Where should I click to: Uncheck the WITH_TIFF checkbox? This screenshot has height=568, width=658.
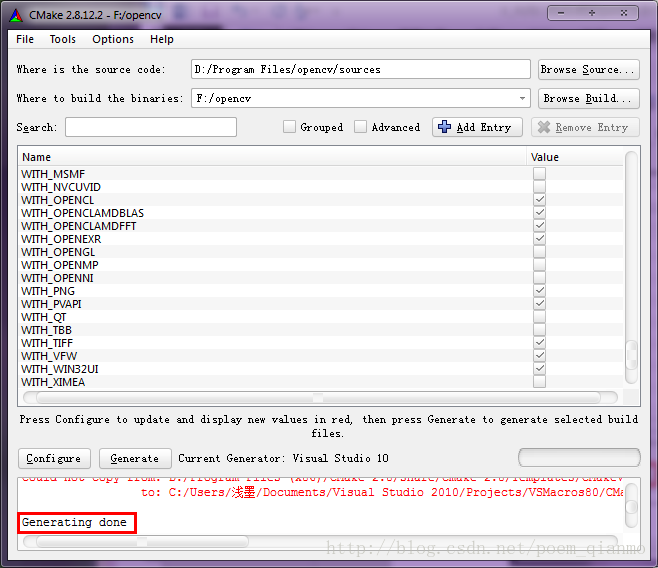[539, 342]
